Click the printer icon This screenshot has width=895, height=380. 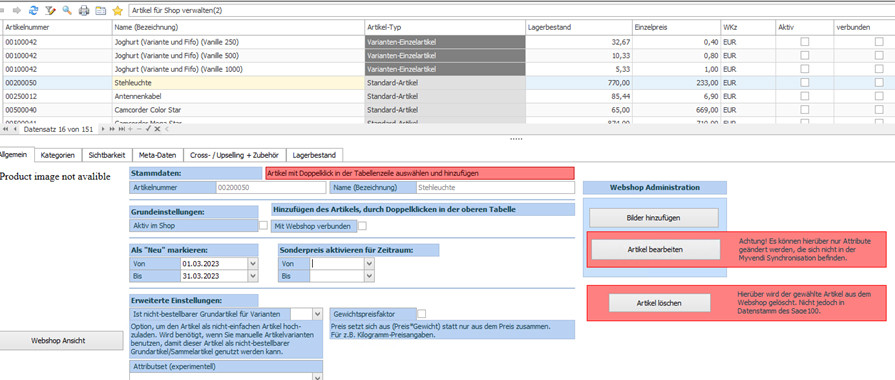84,10
